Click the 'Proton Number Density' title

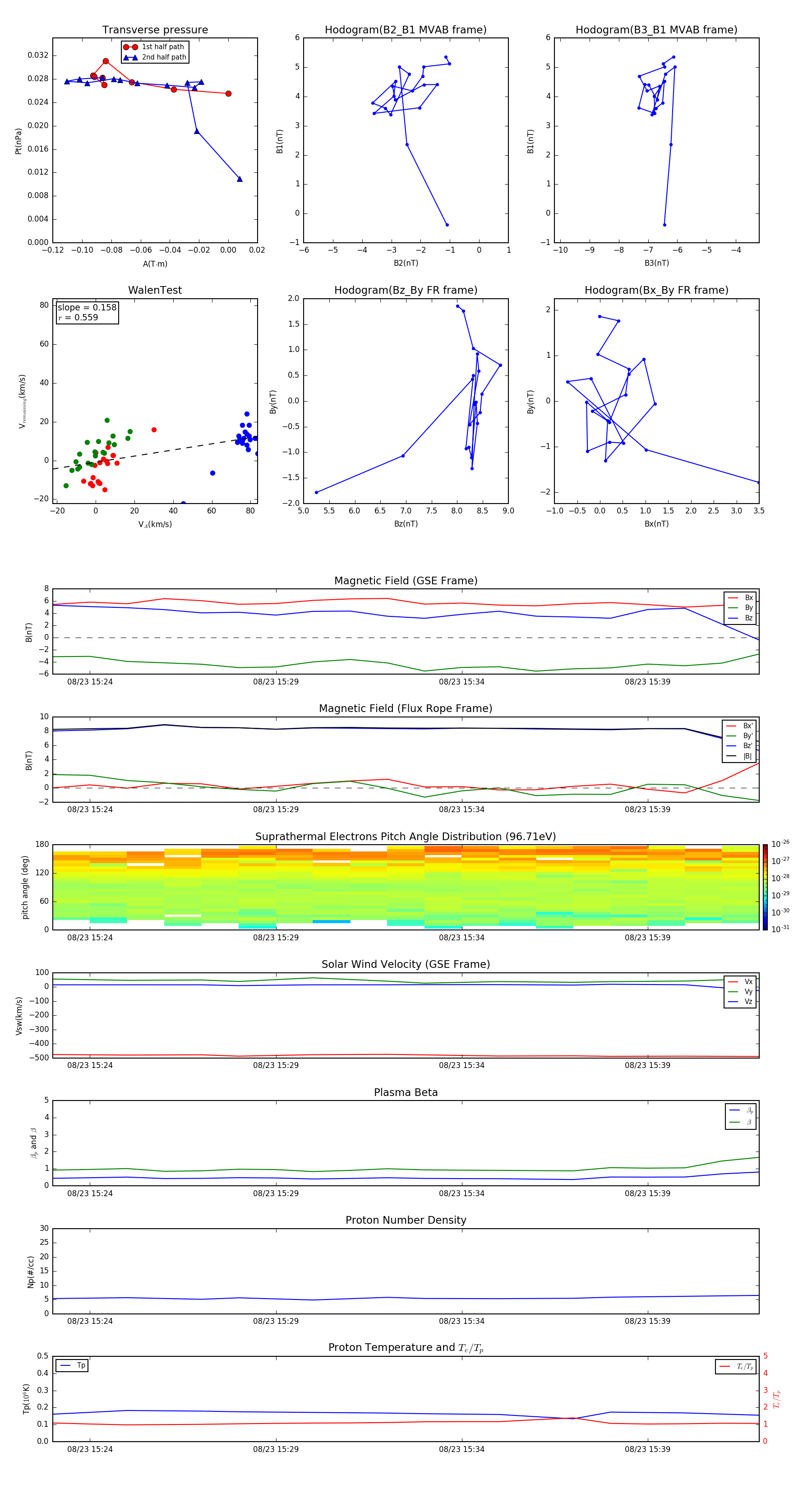pyautogui.click(x=406, y=1220)
